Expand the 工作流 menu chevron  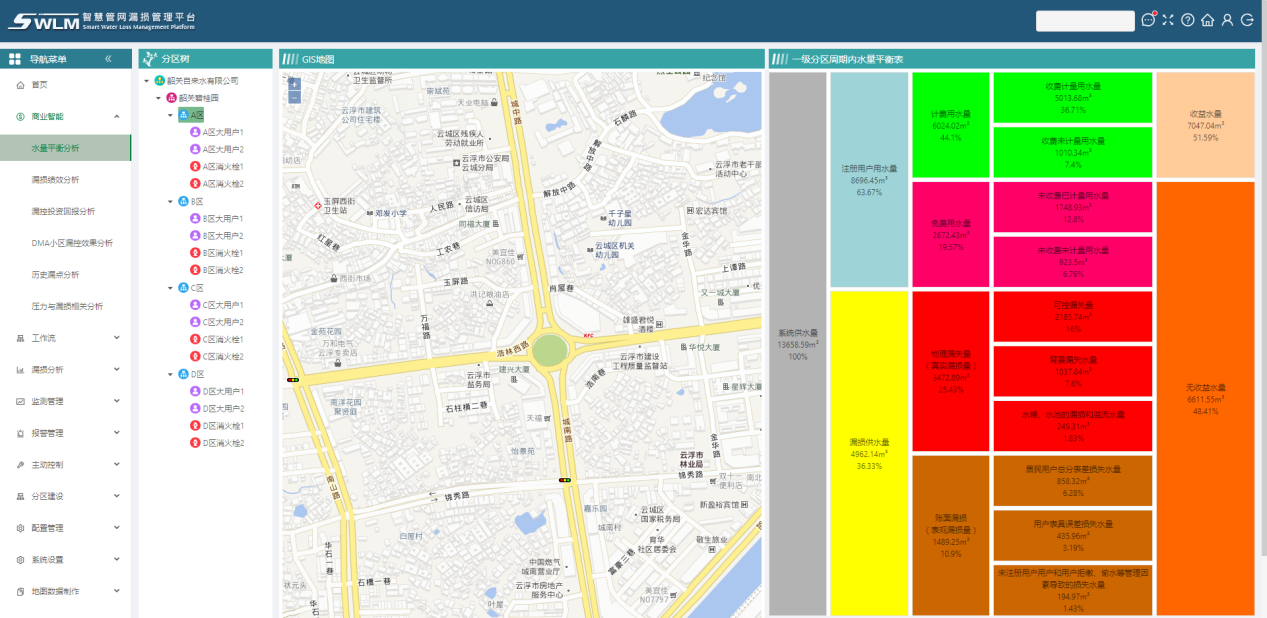[x=117, y=338]
